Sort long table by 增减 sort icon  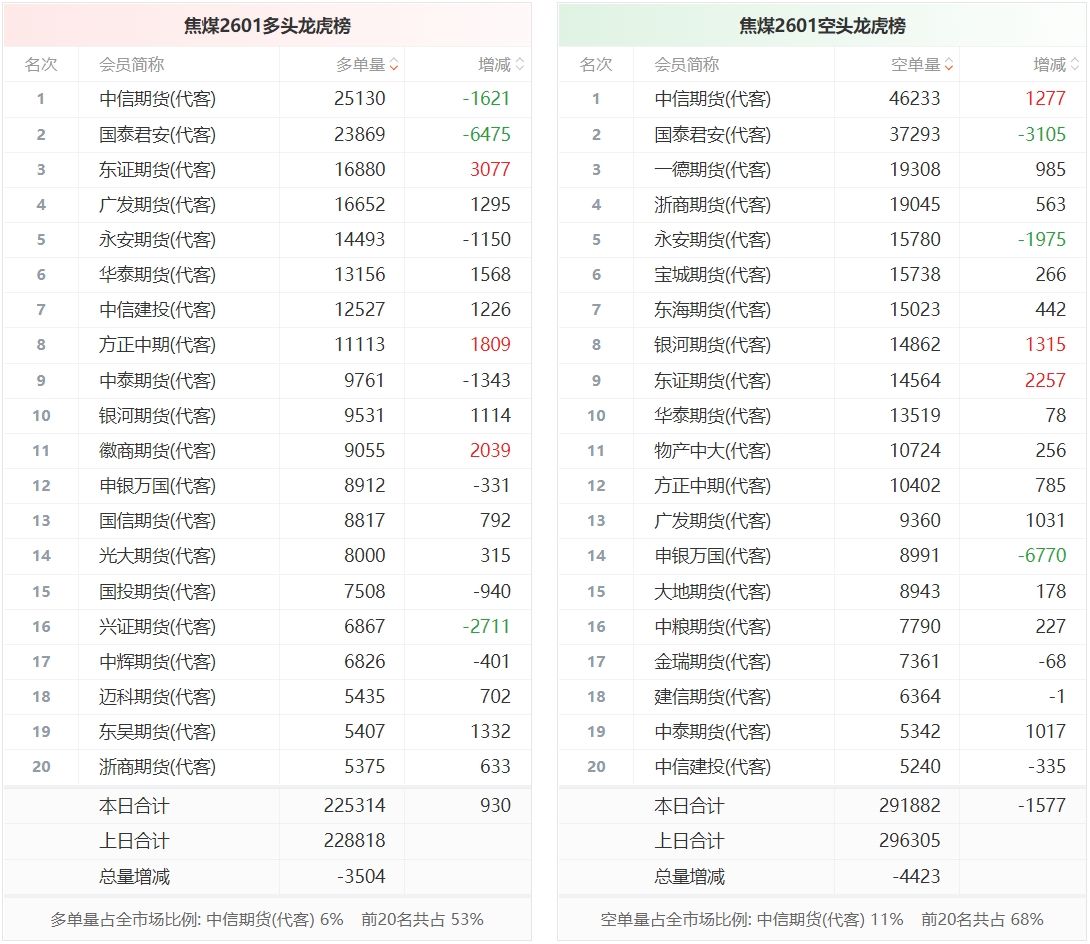coord(519,65)
